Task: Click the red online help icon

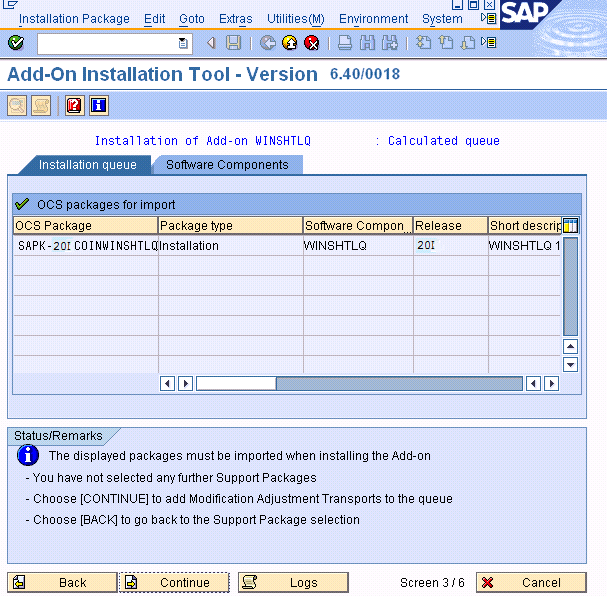Action: click(75, 105)
